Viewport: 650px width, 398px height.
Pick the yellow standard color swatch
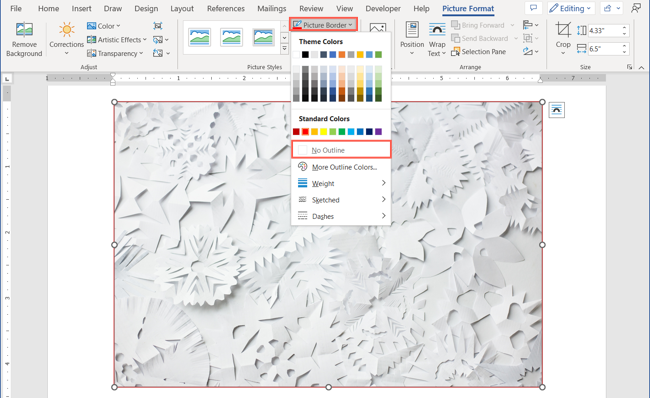tap(323, 131)
